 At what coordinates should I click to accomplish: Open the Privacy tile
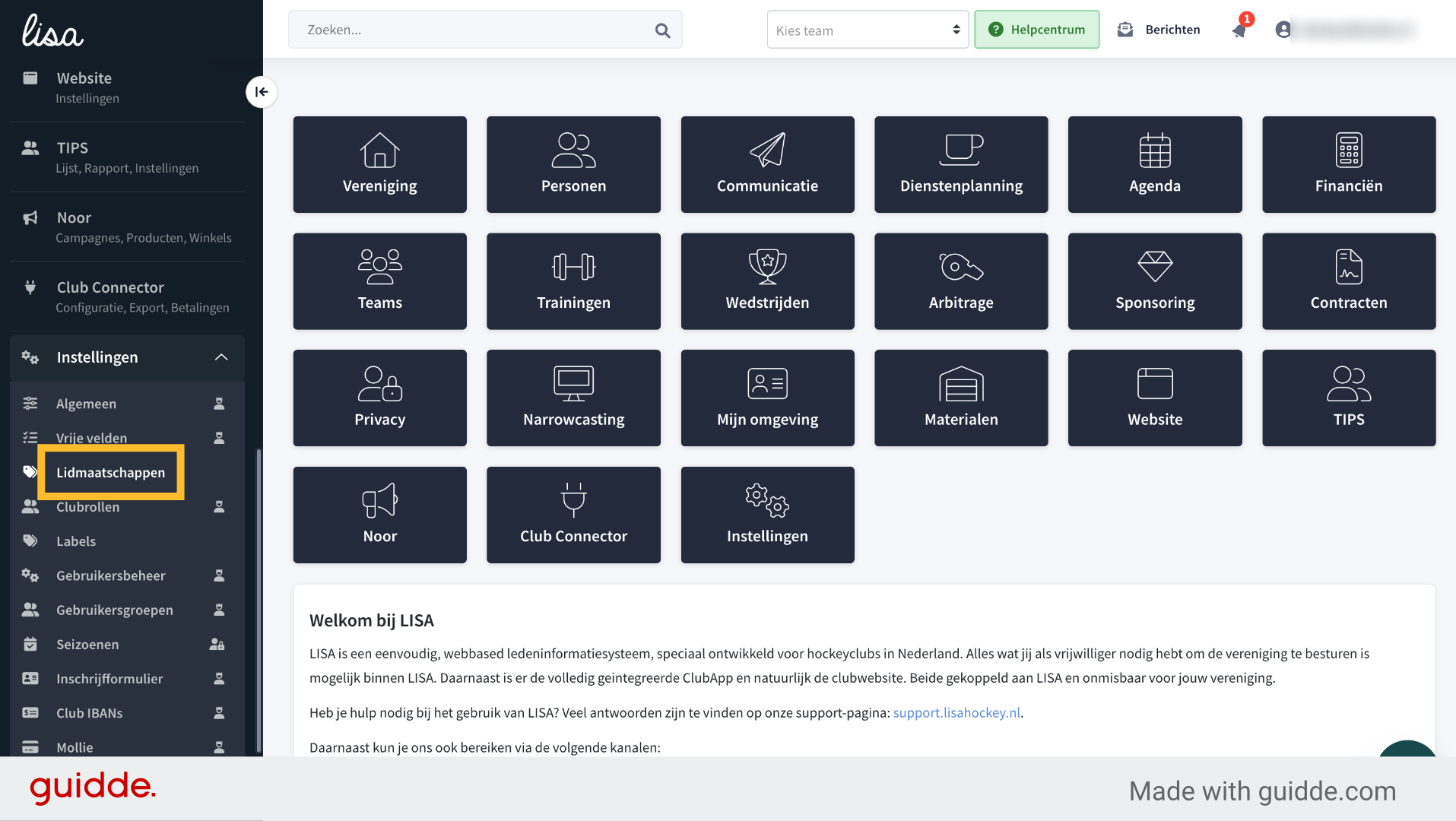(379, 398)
